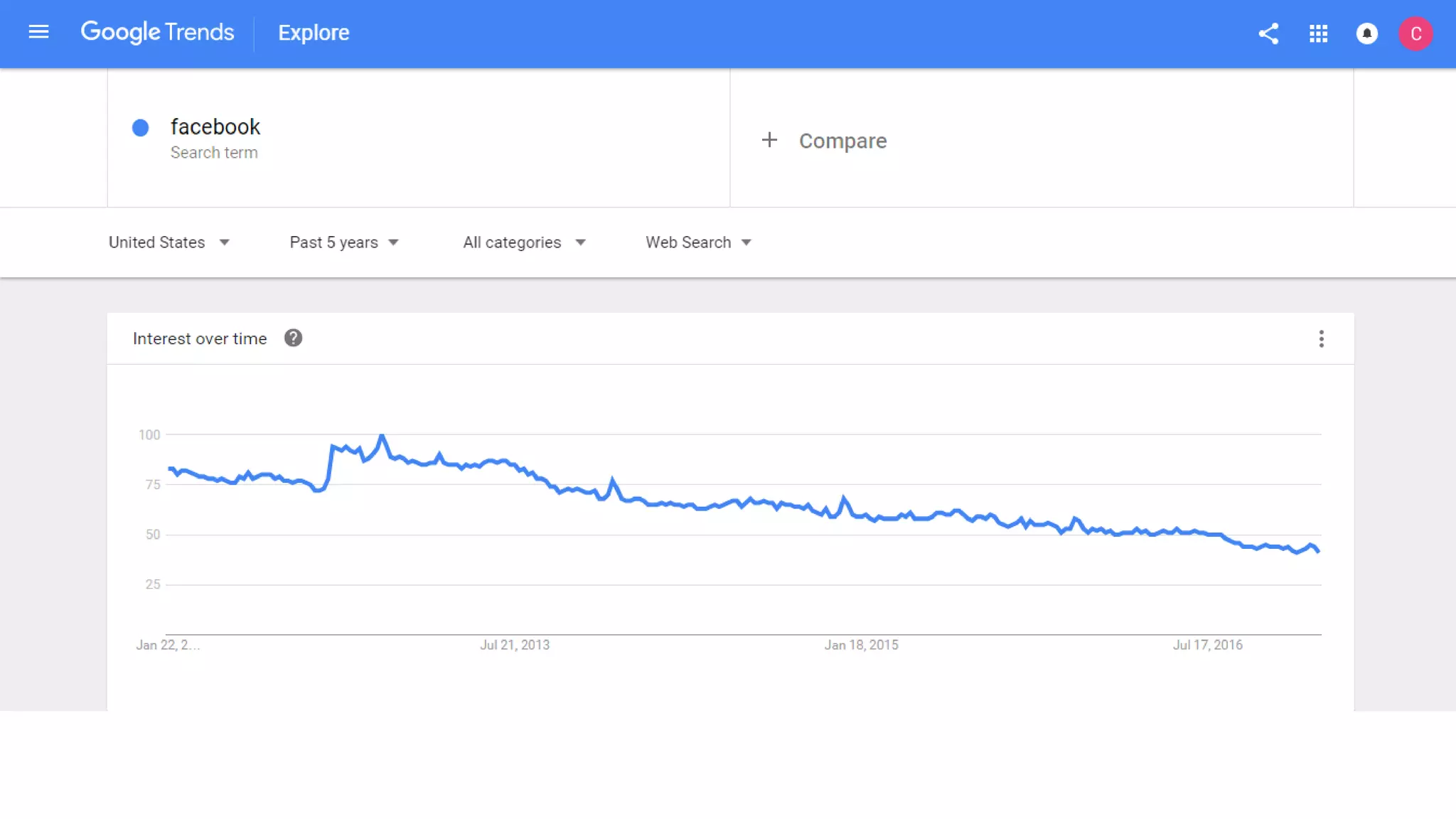Open the account avatar 'C'

click(1415, 33)
